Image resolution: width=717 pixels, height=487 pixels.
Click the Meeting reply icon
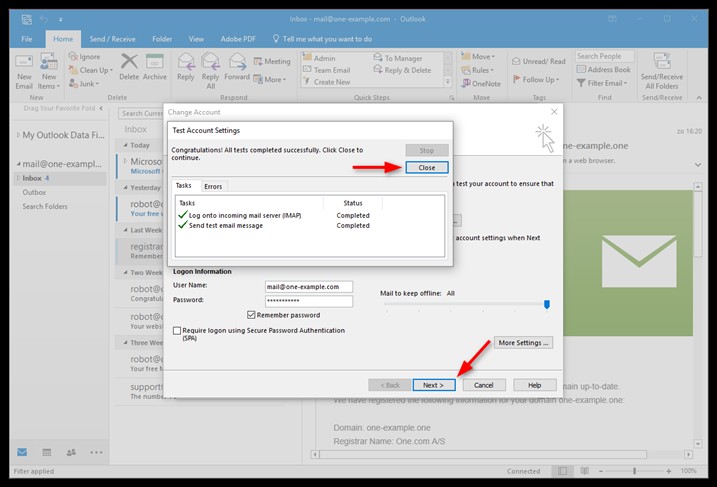coord(258,61)
